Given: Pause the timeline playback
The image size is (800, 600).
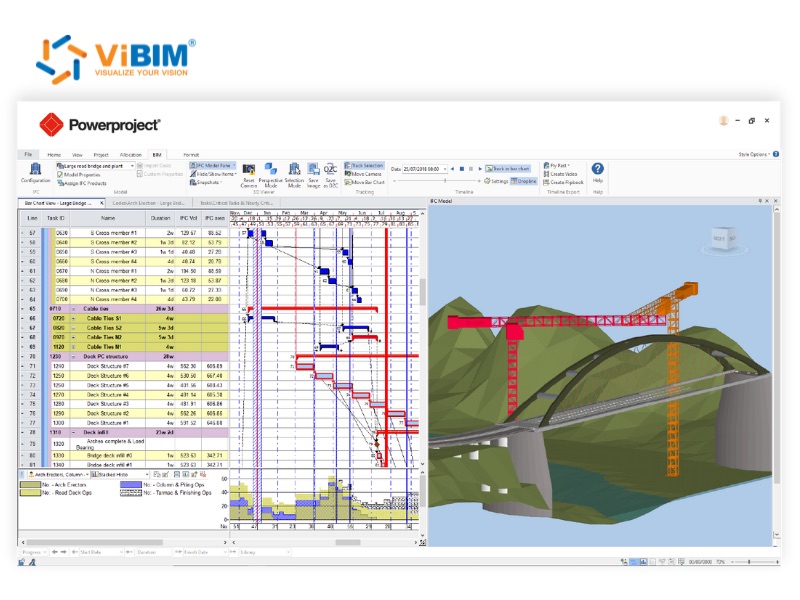Looking at the screenshot, I should click(471, 168).
